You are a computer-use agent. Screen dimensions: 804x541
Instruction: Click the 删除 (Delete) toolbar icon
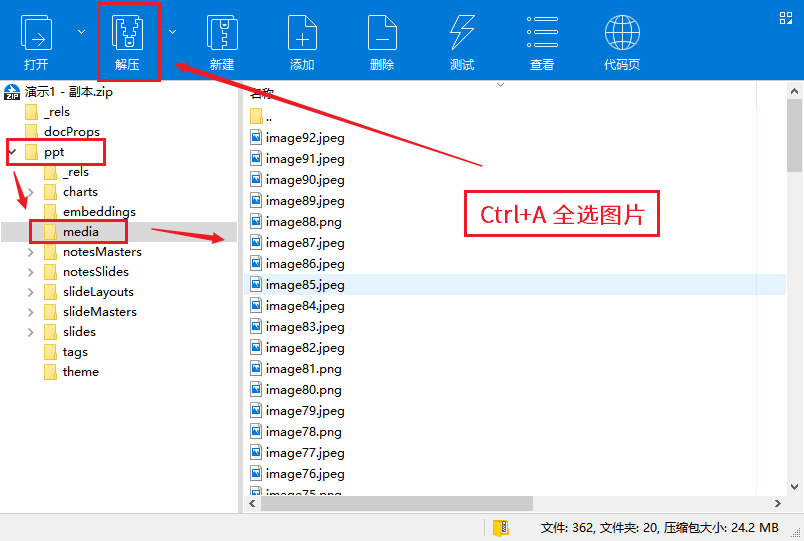point(382,33)
